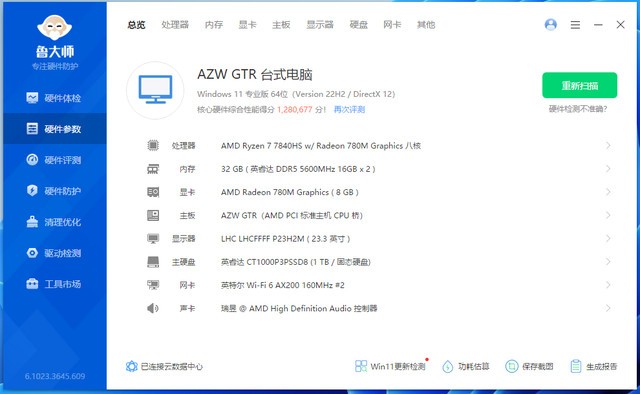Click AMD Ryzen 7 7840HS processor text
This screenshot has width=640, height=394.
pyautogui.click(x=321, y=146)
